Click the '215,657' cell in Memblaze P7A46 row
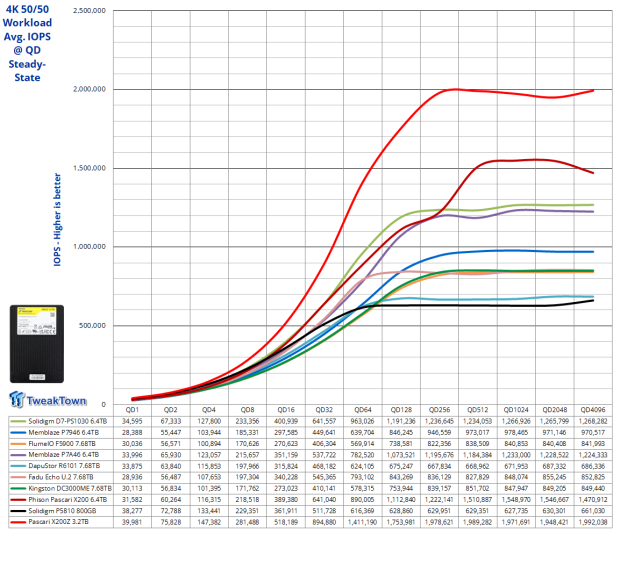620x568 pixels. pyautogui.click(x=247, y=455)
